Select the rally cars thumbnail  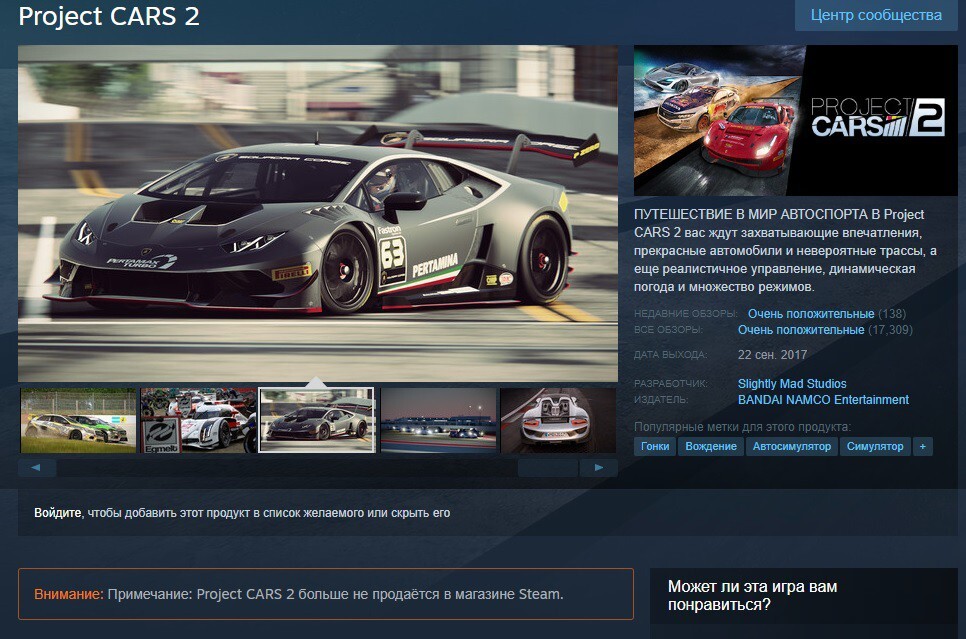[78, 420]
